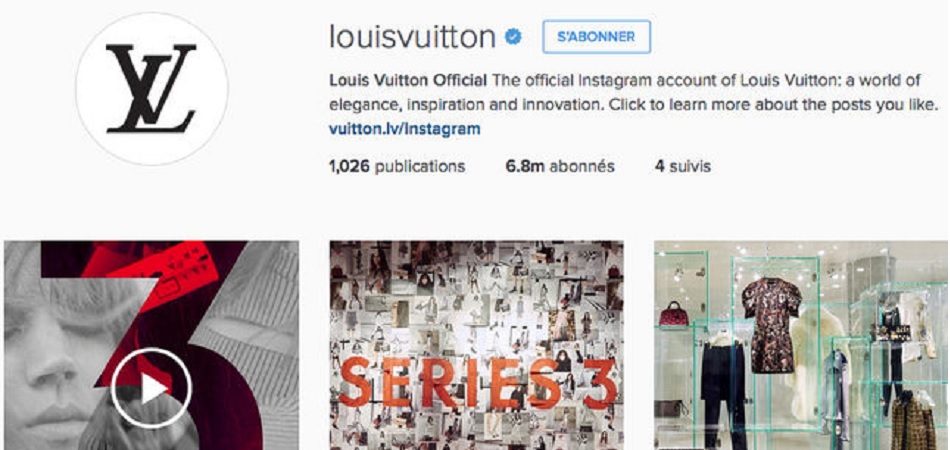
Task: Click the red handbag in the store photo
Action: [673, 315]
